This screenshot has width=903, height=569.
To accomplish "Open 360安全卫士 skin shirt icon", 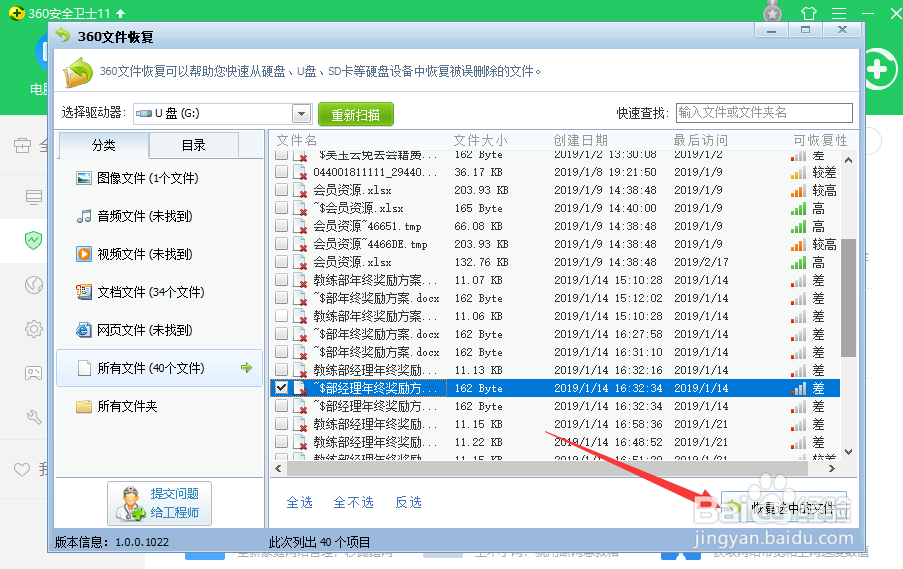I will tap(808, 13).
